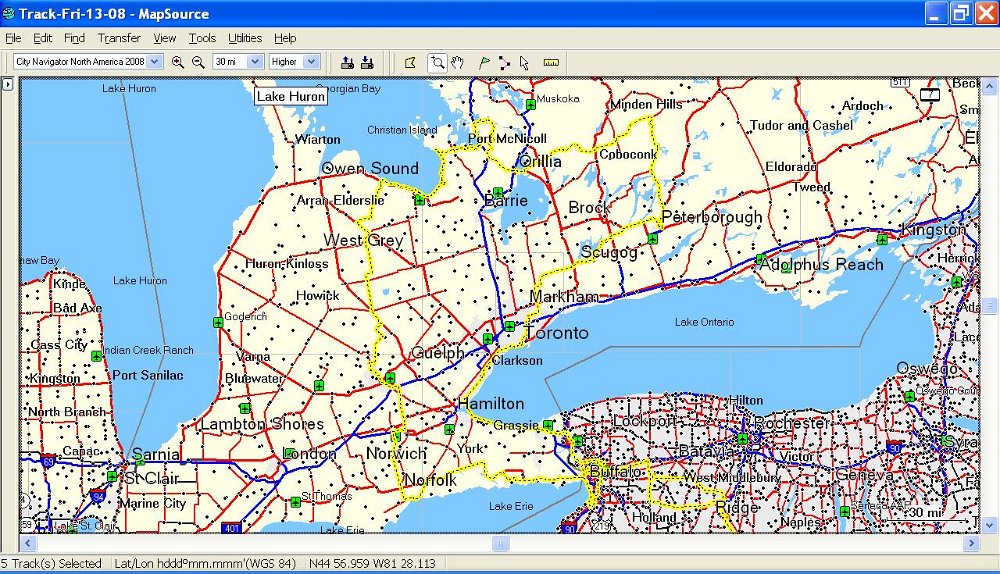Click the airport icon at Rochester

click(x=742, y=439)
